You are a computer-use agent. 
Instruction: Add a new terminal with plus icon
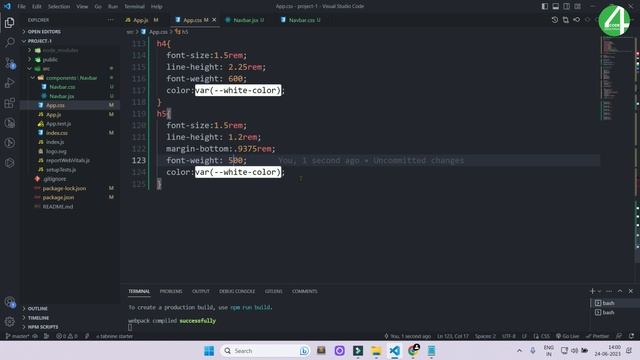(592, 291)
